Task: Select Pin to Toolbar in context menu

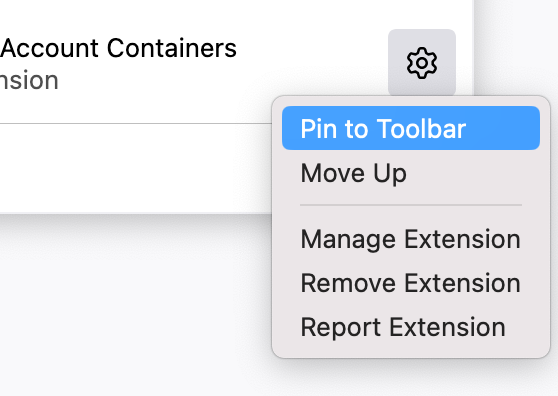Action: click(x=411, y=128)
